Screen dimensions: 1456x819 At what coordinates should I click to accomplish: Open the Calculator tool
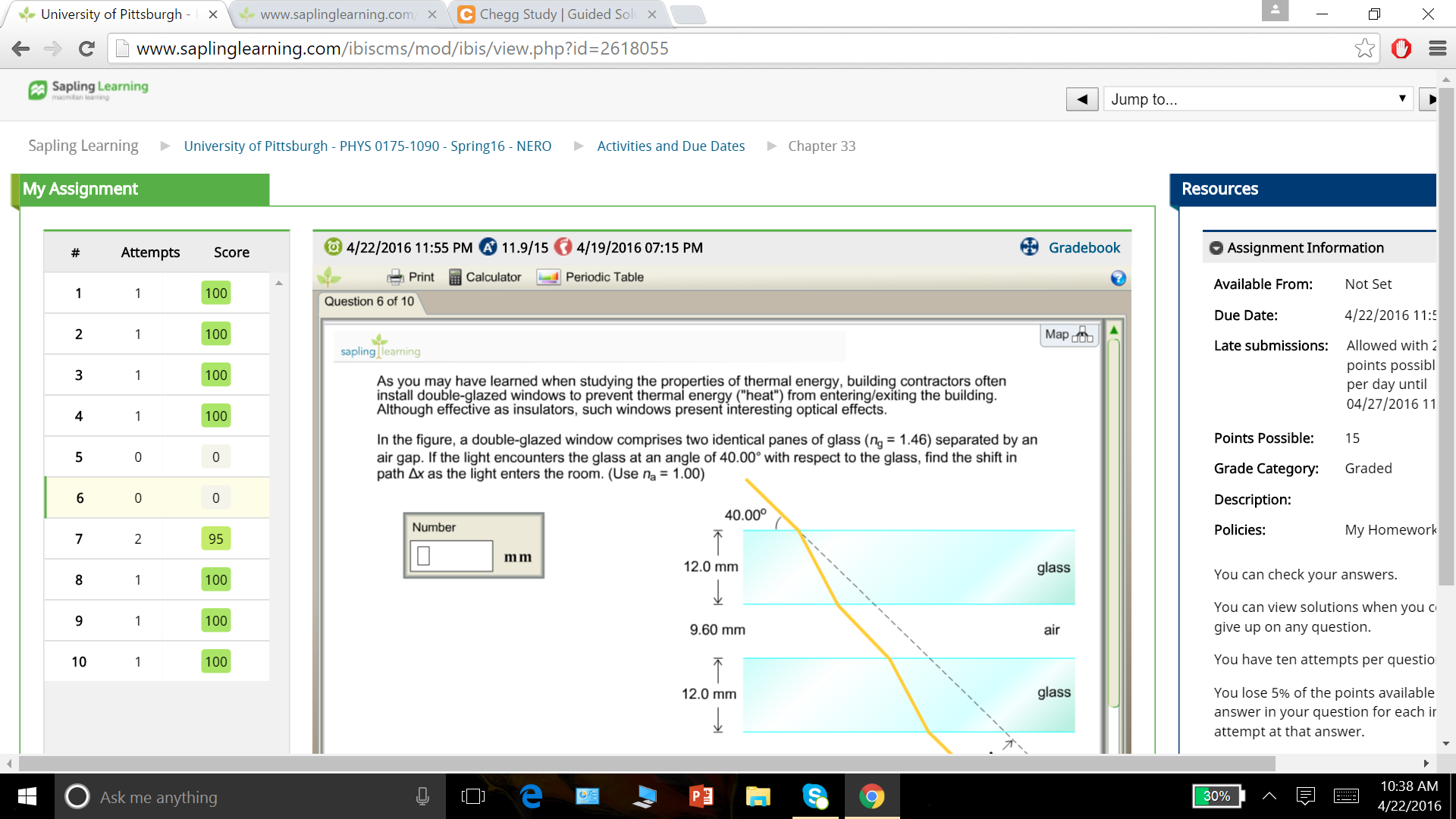tap(485, 277)
